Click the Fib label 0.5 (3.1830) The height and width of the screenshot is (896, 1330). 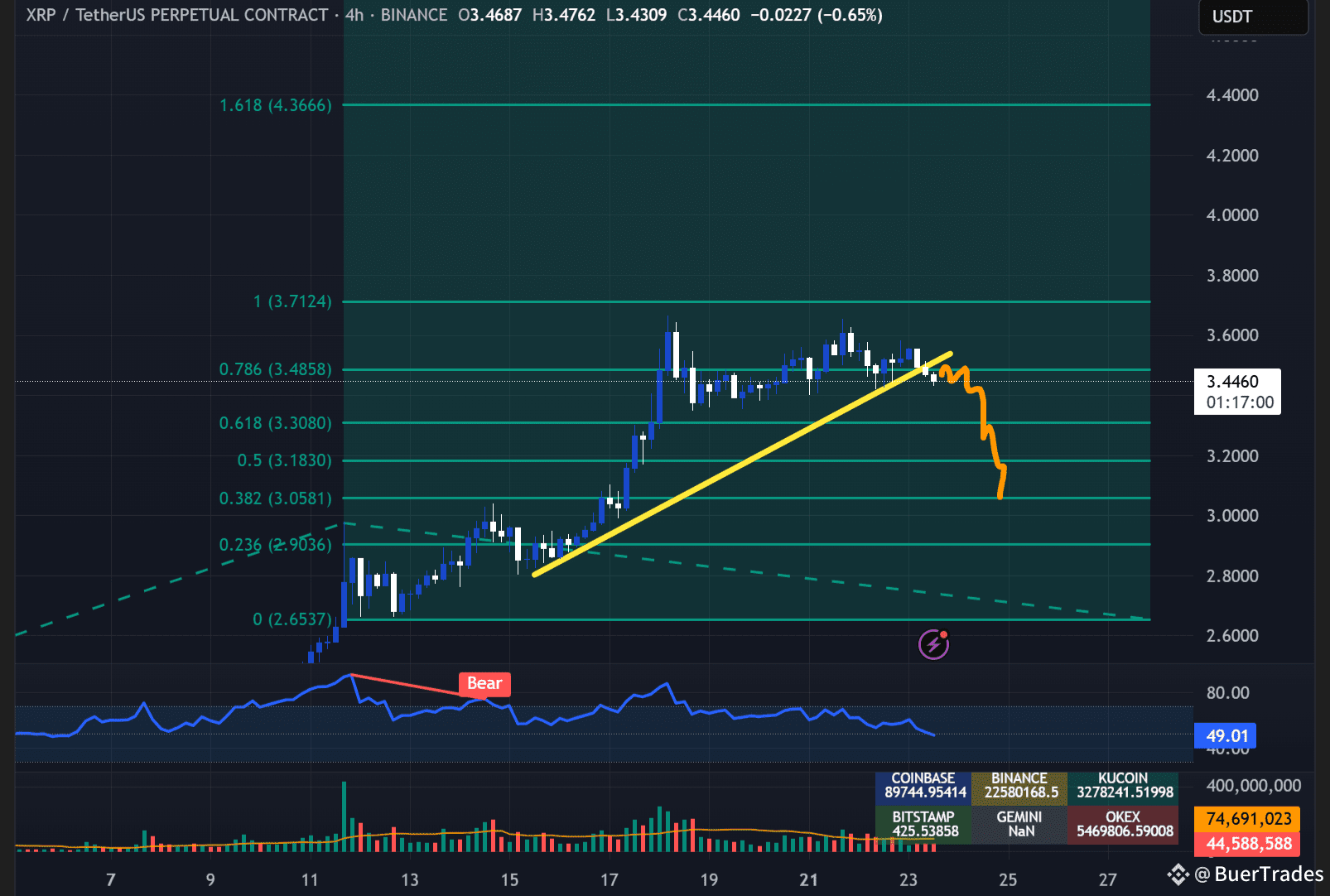click(284, 460)
